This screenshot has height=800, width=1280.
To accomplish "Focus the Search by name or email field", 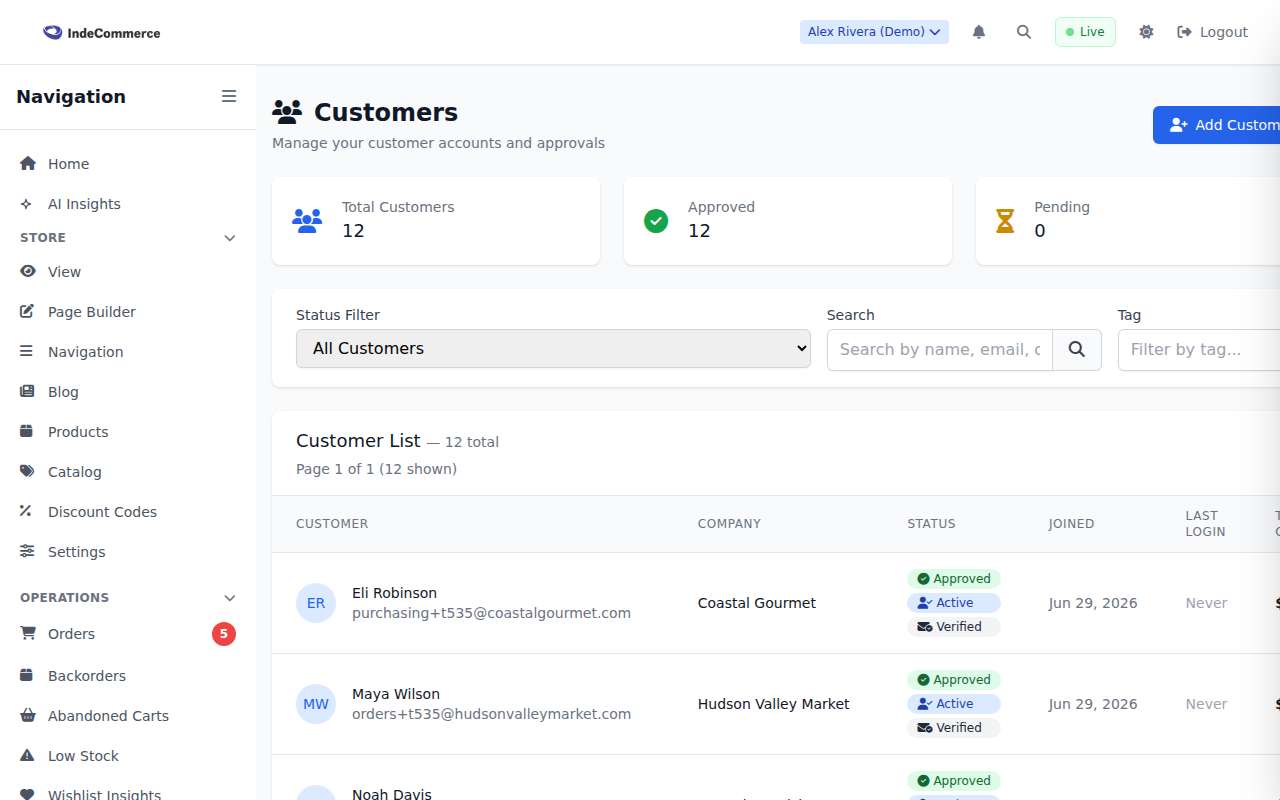I will click(940, 350).
